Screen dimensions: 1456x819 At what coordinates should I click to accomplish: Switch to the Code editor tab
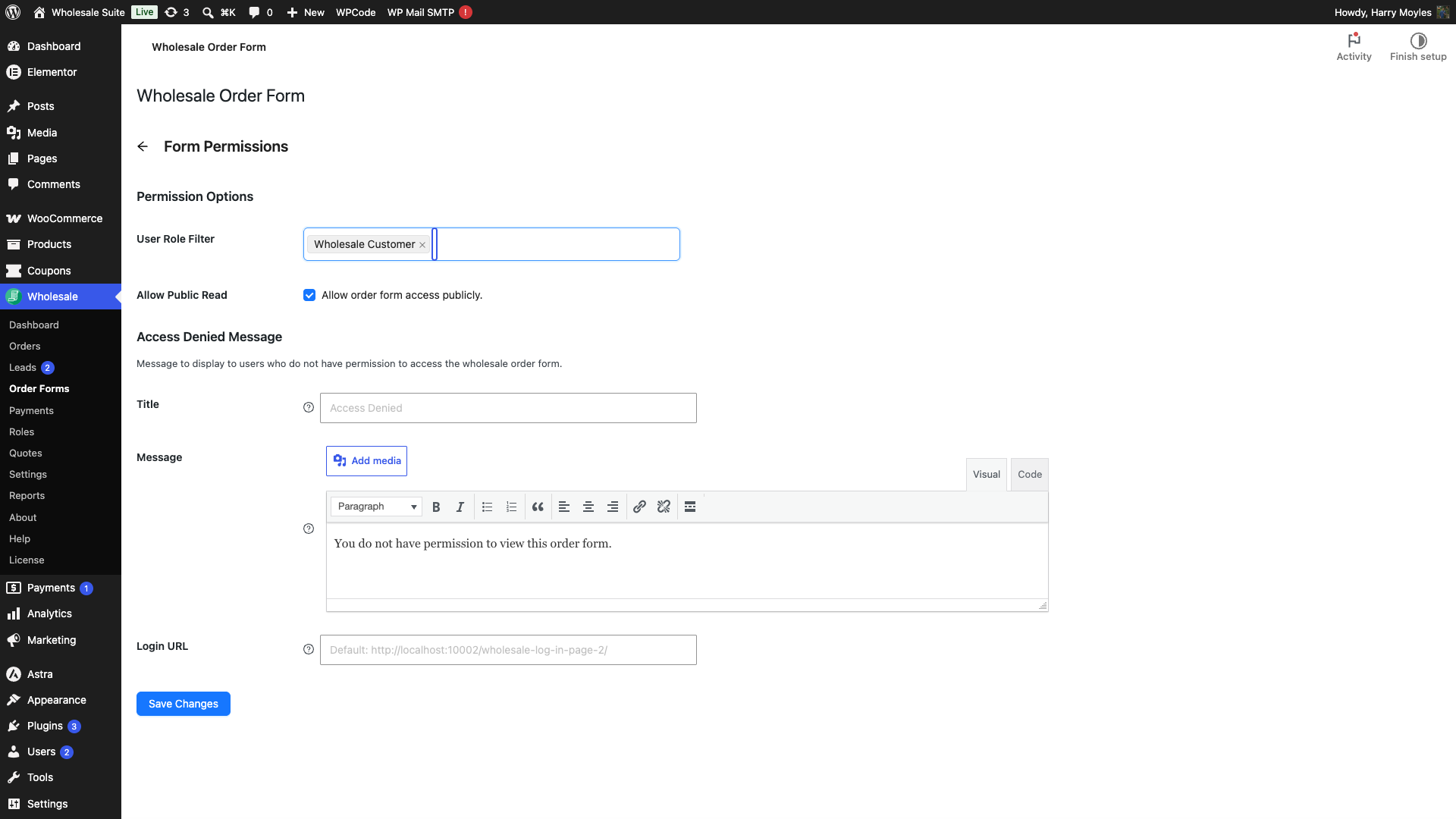point(1030,475)
